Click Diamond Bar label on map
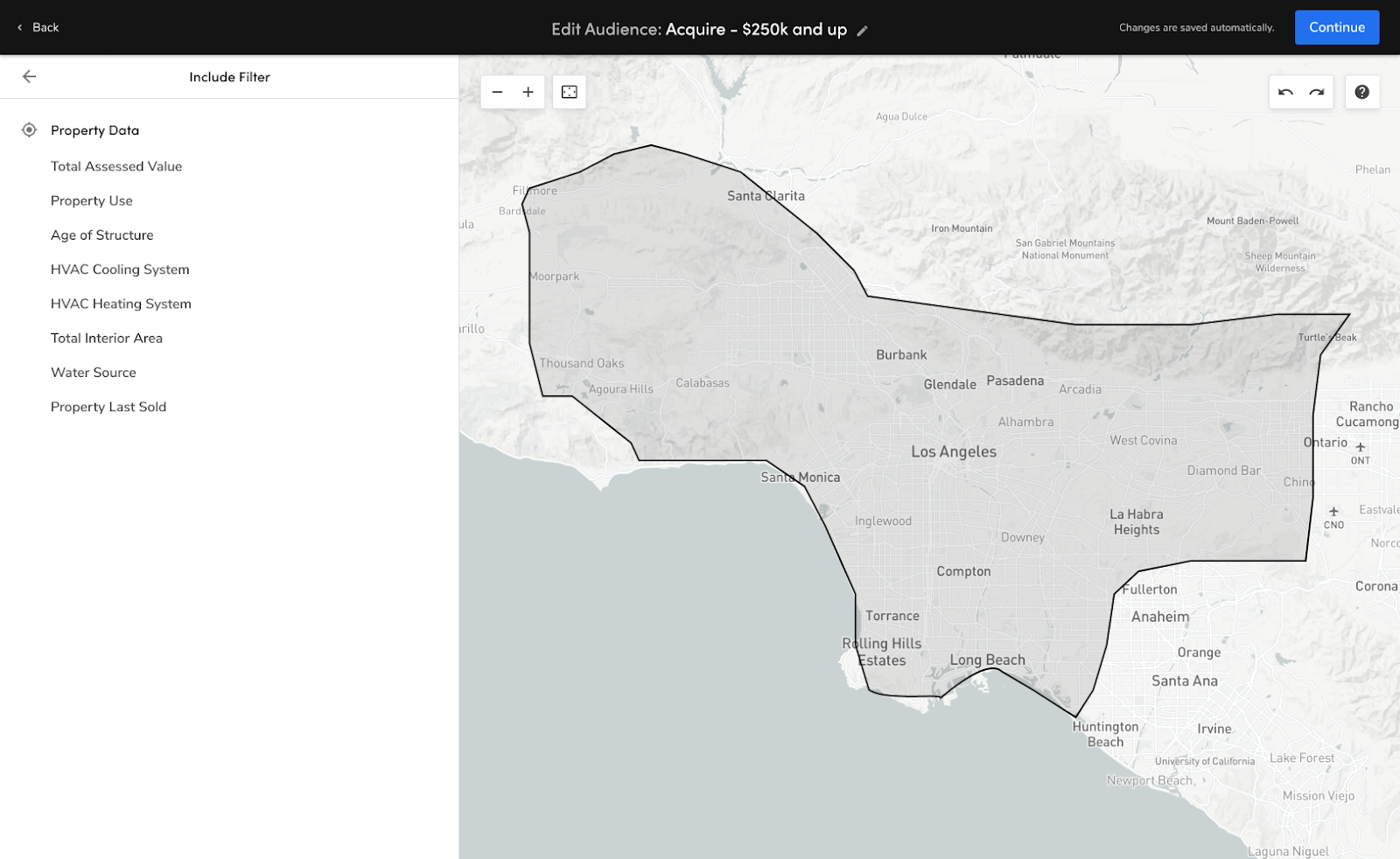Viewport: 1400px width, 859px height. click(x=1224, y=471)
